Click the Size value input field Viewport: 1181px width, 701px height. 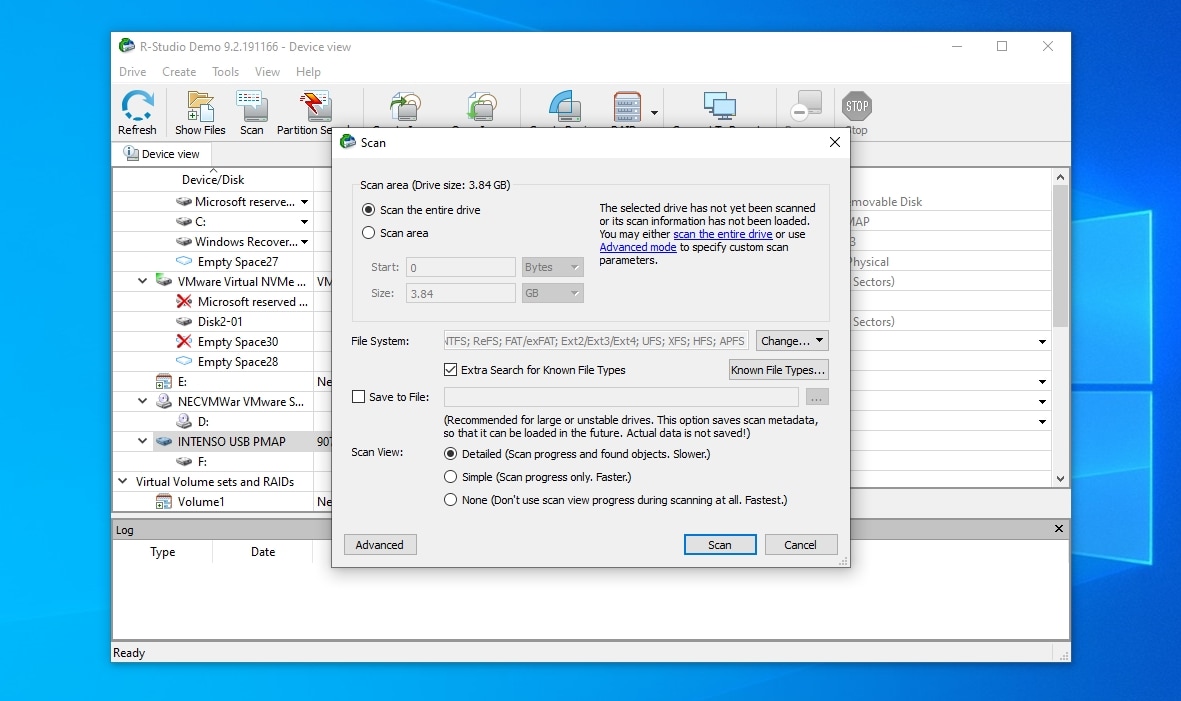461,293
